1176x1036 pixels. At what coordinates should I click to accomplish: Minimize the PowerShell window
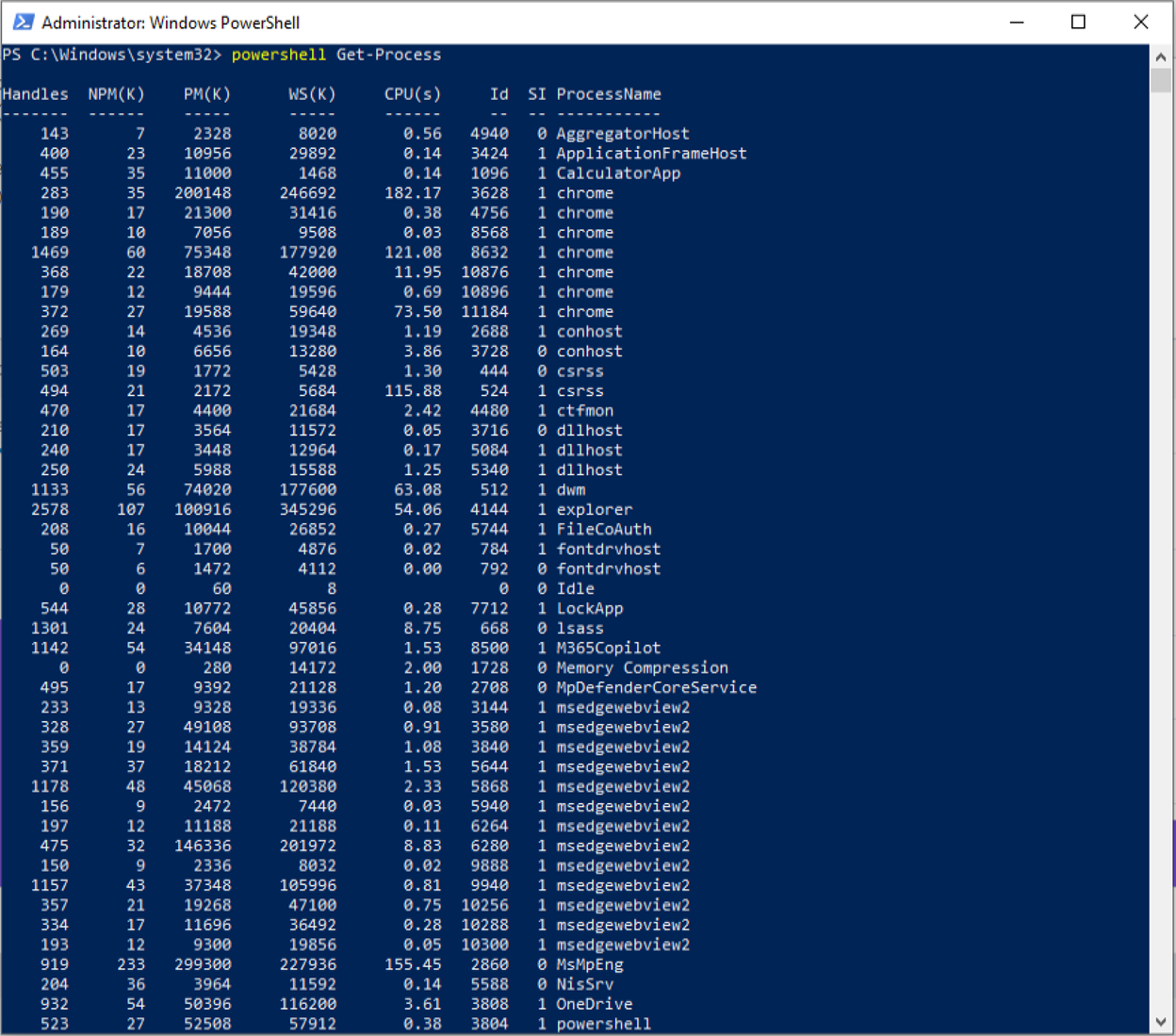[1017, 21]
